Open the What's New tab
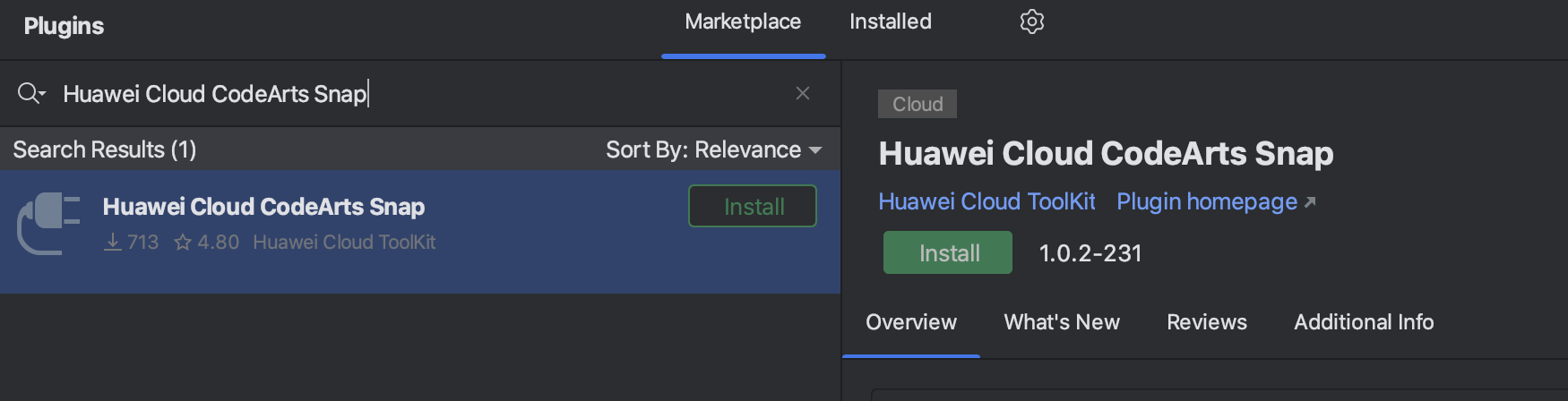This screenshot has height=401, width=1568. (x=1062, y=322)
